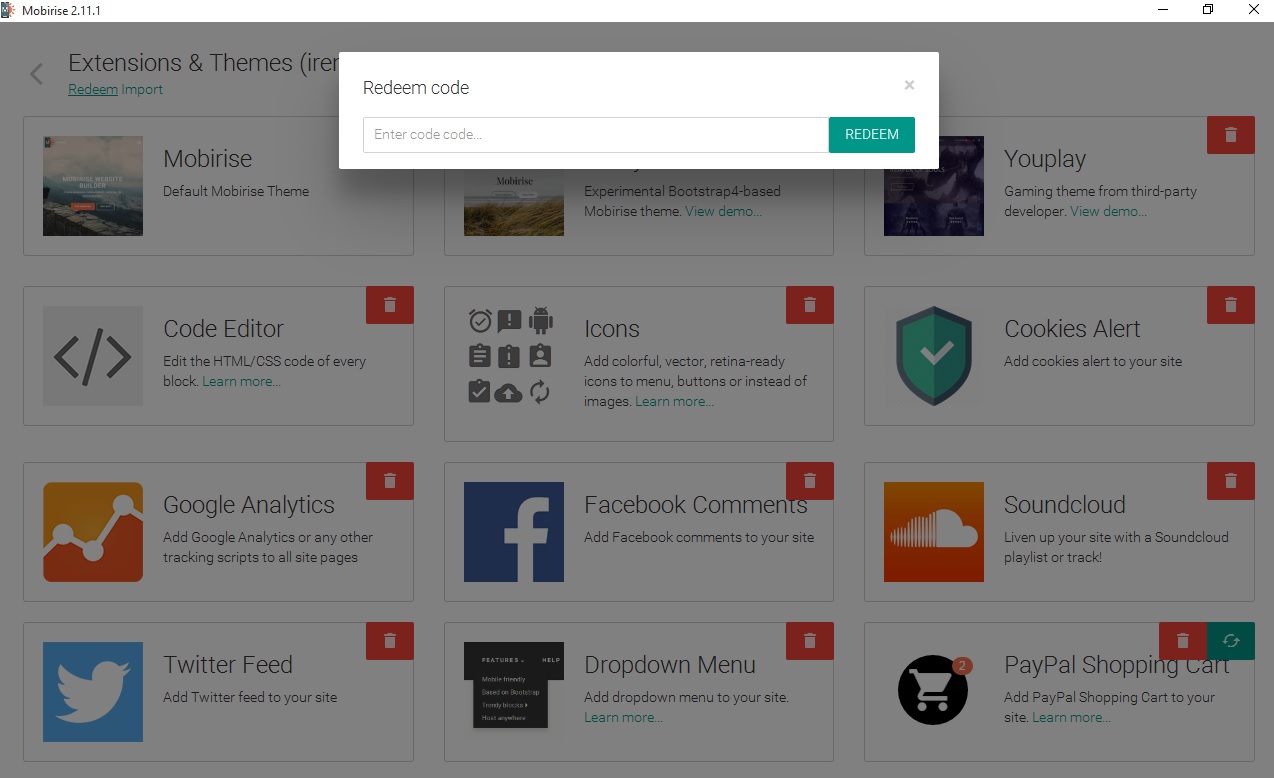Click the trash icon on Code Editor card

[390, 305]
